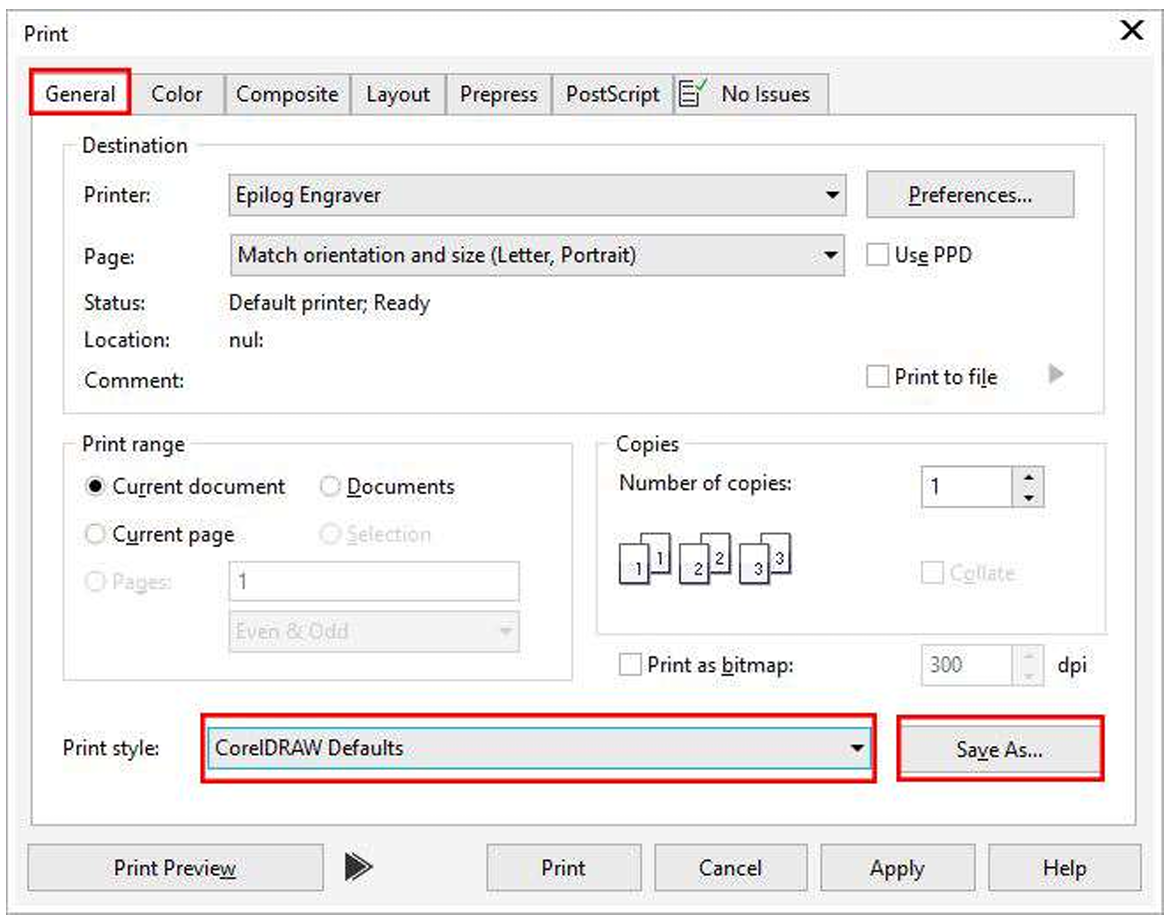The height and width of the screenshot is (918, 1164).
Task: Open the Prepress tab
Action: (498, 95)
